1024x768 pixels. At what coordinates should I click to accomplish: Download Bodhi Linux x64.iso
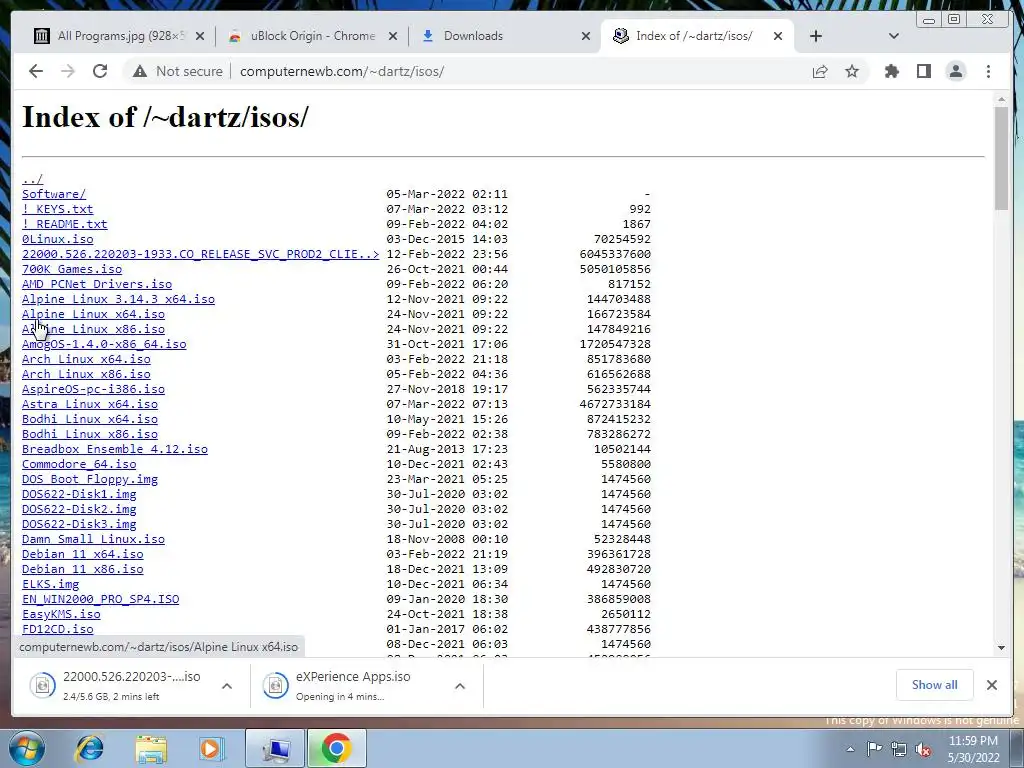[x=89, y=419]
